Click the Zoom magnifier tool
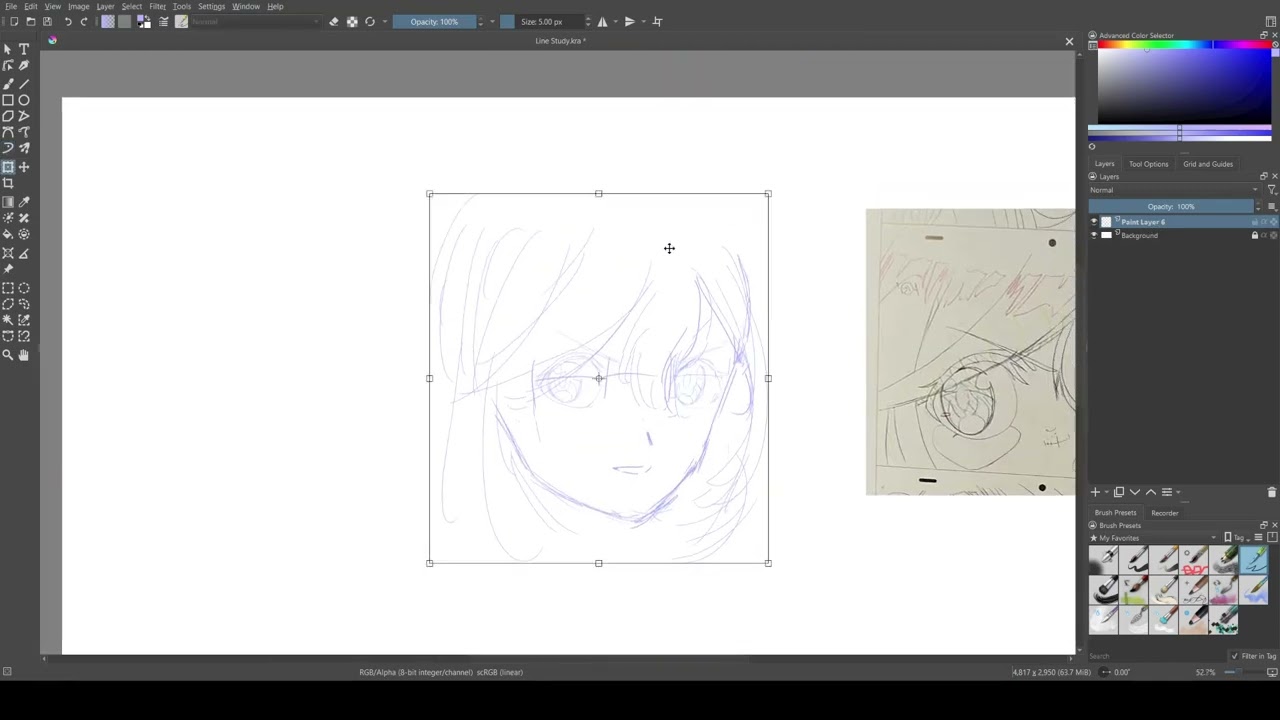 coord(8,355)
